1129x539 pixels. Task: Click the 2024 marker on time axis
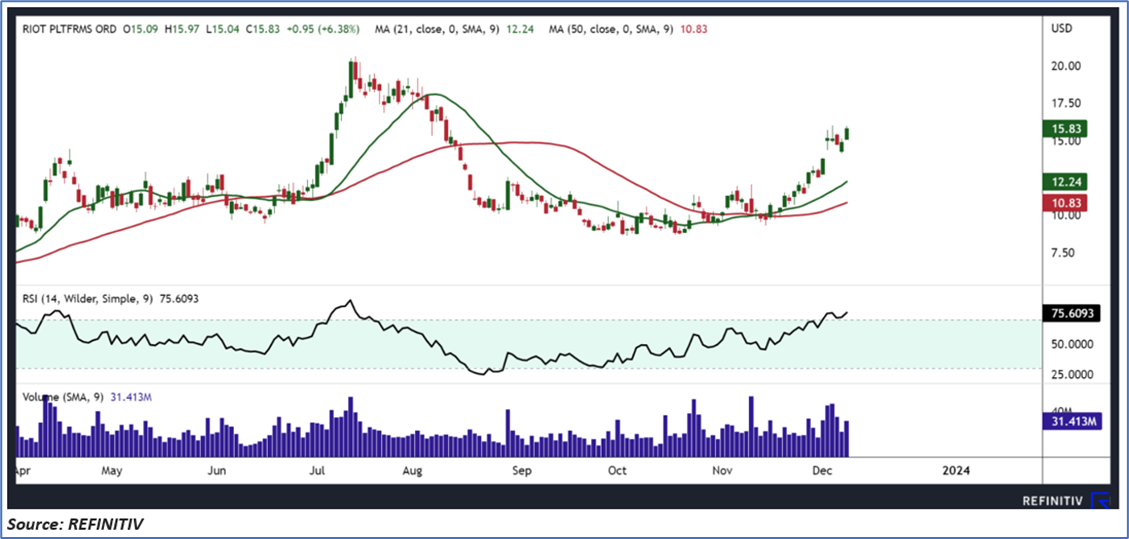point(956,468)
